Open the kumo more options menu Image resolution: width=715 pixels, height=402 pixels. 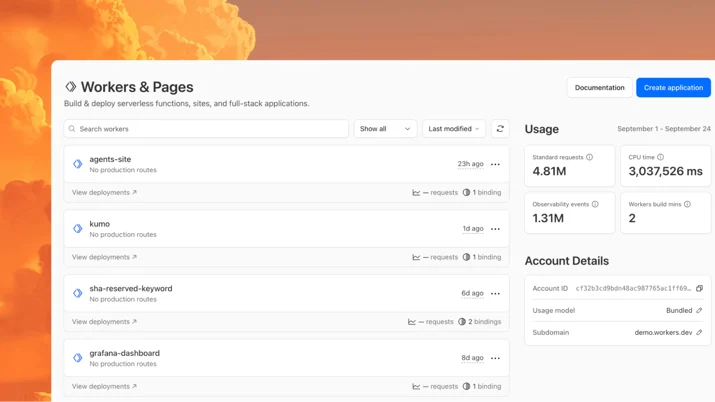coord(495,229)
